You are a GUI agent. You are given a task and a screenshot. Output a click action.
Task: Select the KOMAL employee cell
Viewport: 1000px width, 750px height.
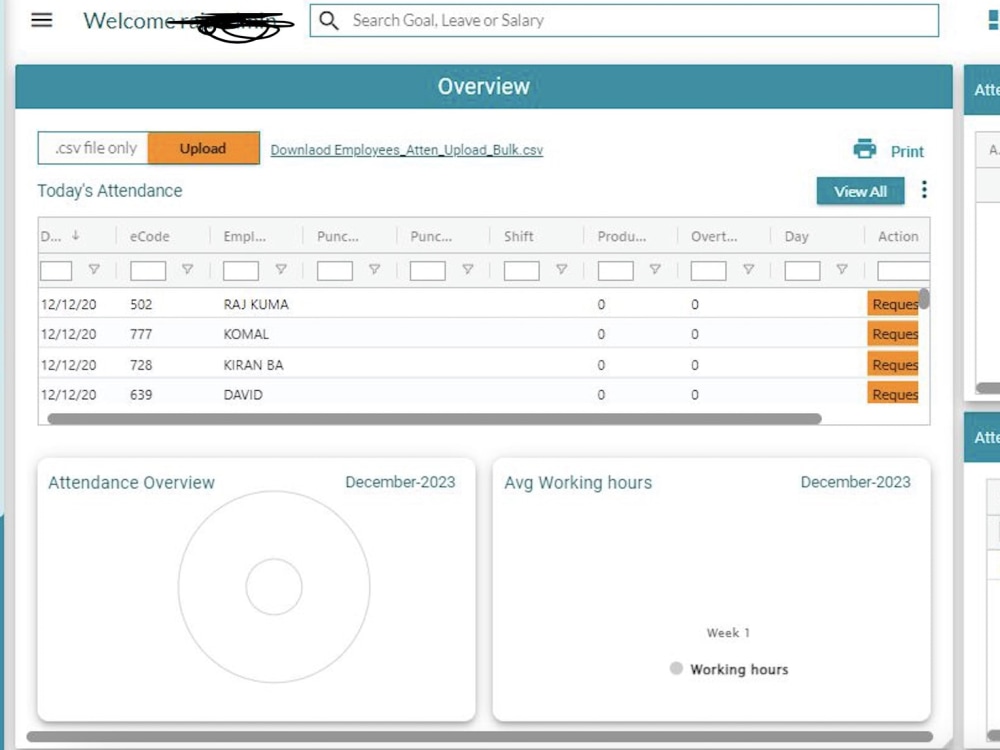246,334
